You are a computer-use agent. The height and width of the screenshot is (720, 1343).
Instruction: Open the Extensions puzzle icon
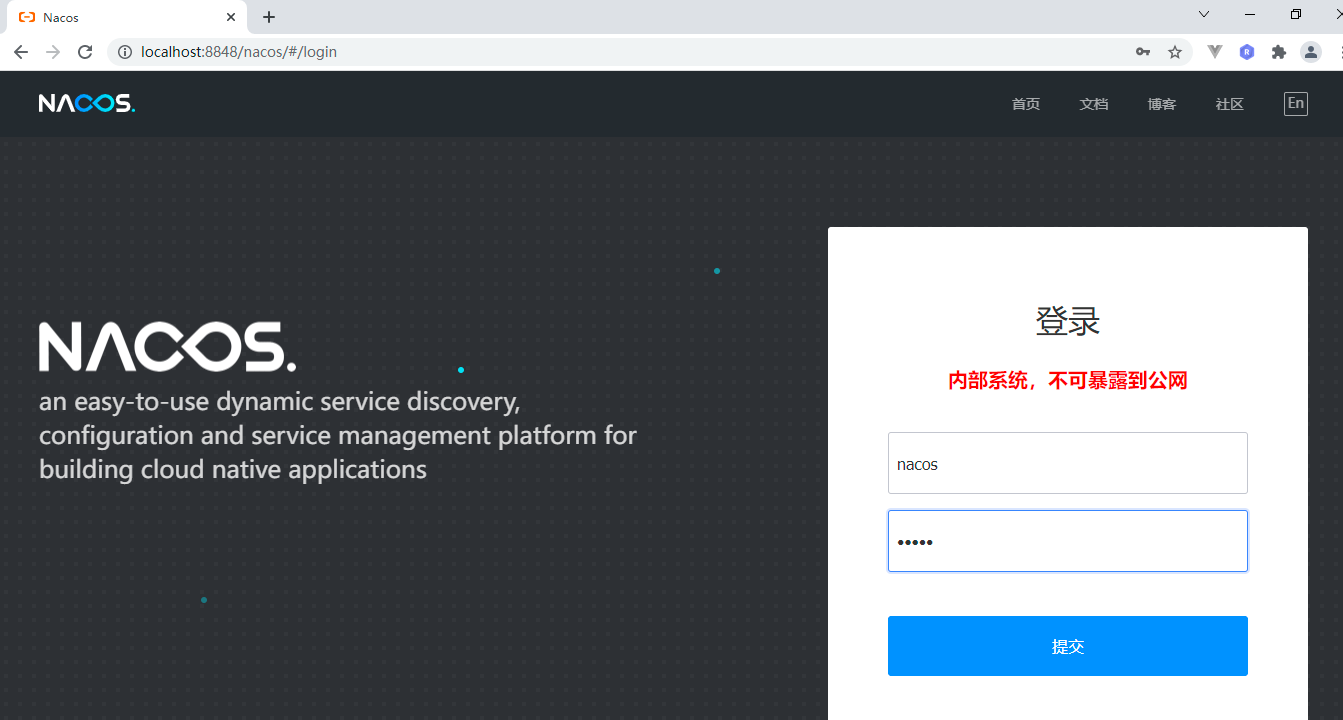pyautogui.click(x=1279, y=52)
